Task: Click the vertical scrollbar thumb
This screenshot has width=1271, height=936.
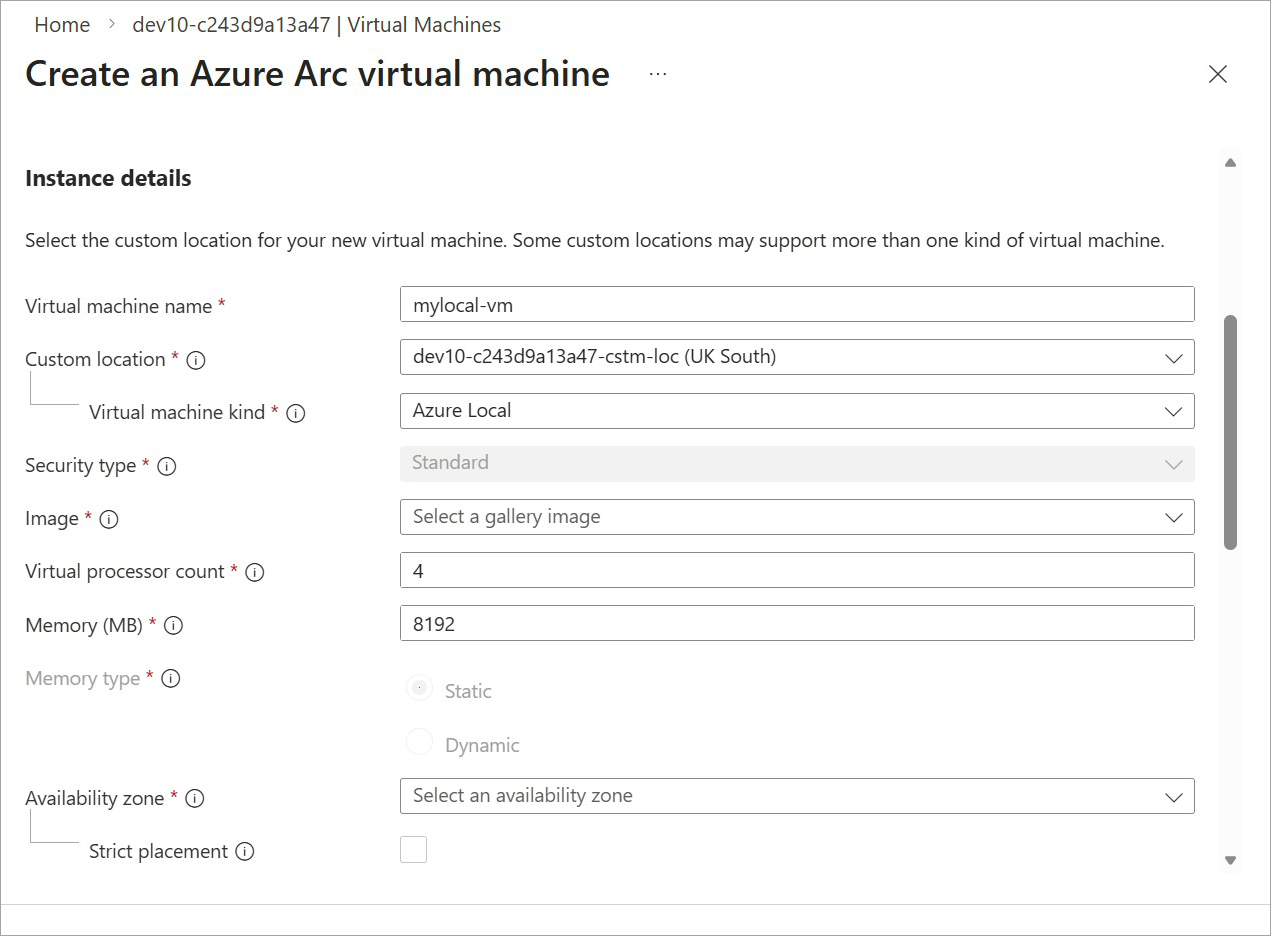Action: [x=1230, y=432]
